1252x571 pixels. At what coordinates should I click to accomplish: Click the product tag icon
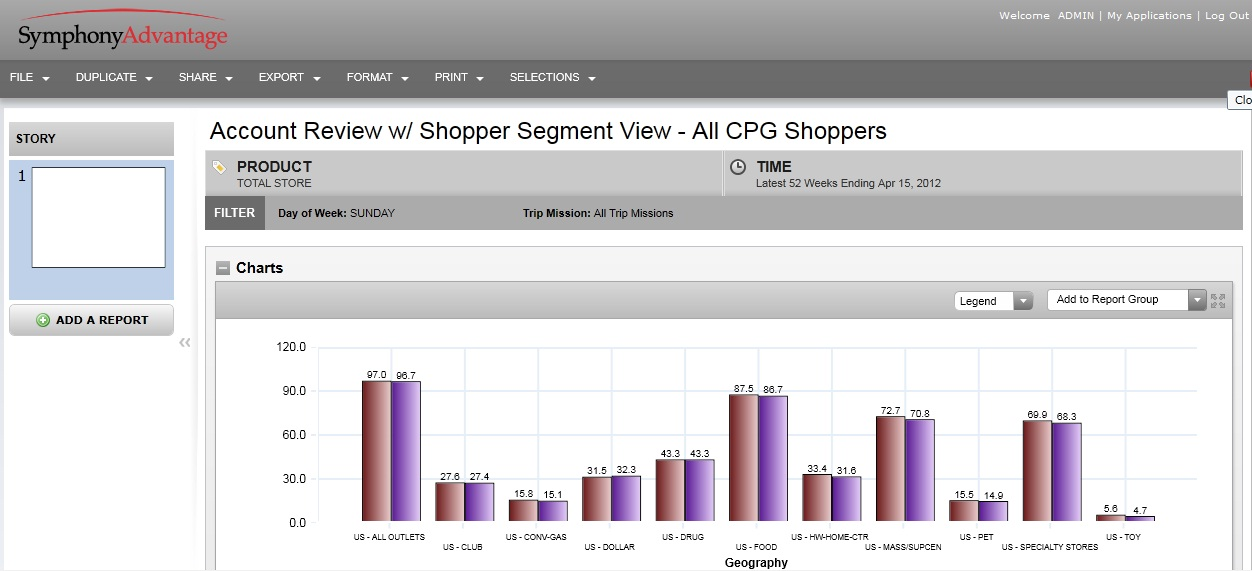219,168
